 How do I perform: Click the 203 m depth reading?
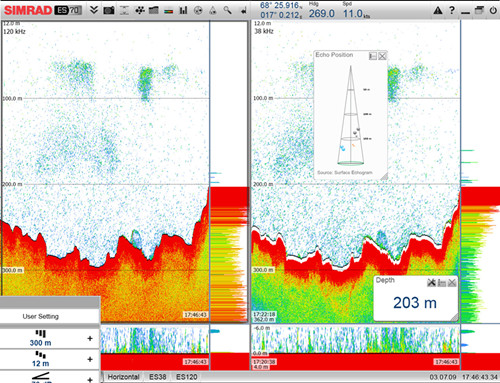pos(415,303)
